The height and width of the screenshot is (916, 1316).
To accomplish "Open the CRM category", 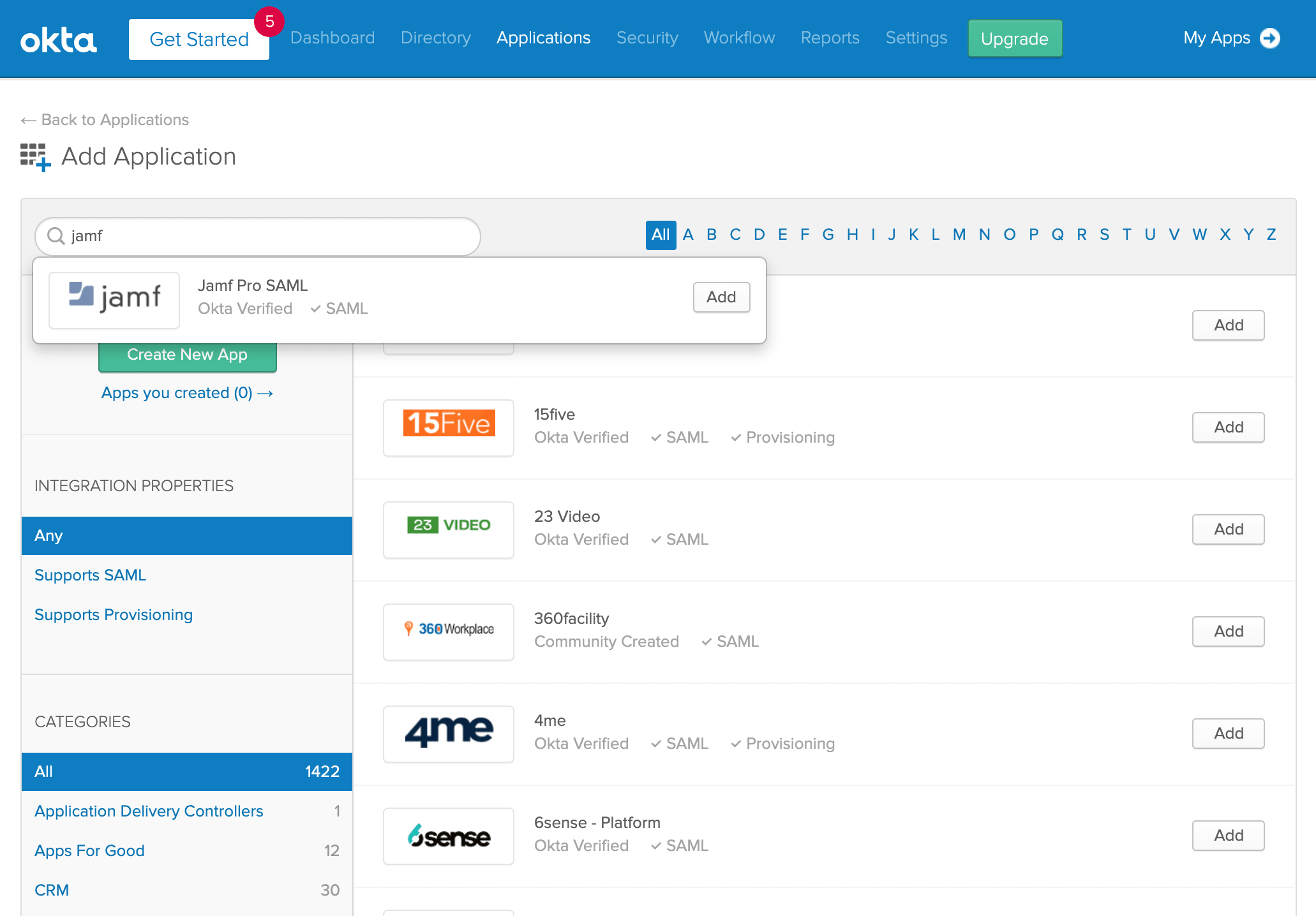I will (52, 890).
